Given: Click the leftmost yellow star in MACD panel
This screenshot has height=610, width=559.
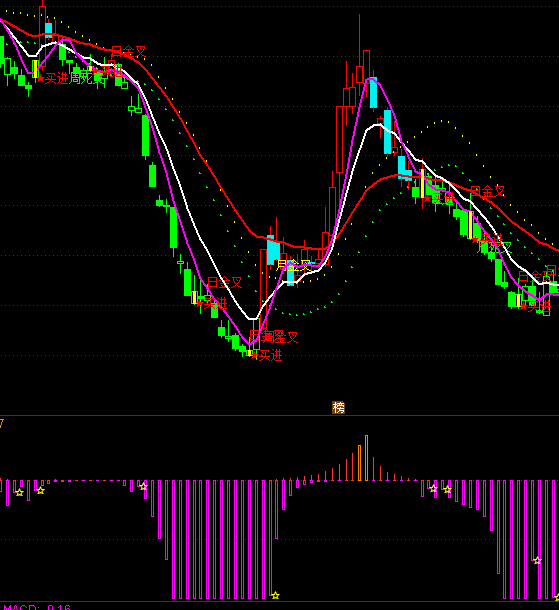Looking at the screenshot, I should (x=19, y=493).
